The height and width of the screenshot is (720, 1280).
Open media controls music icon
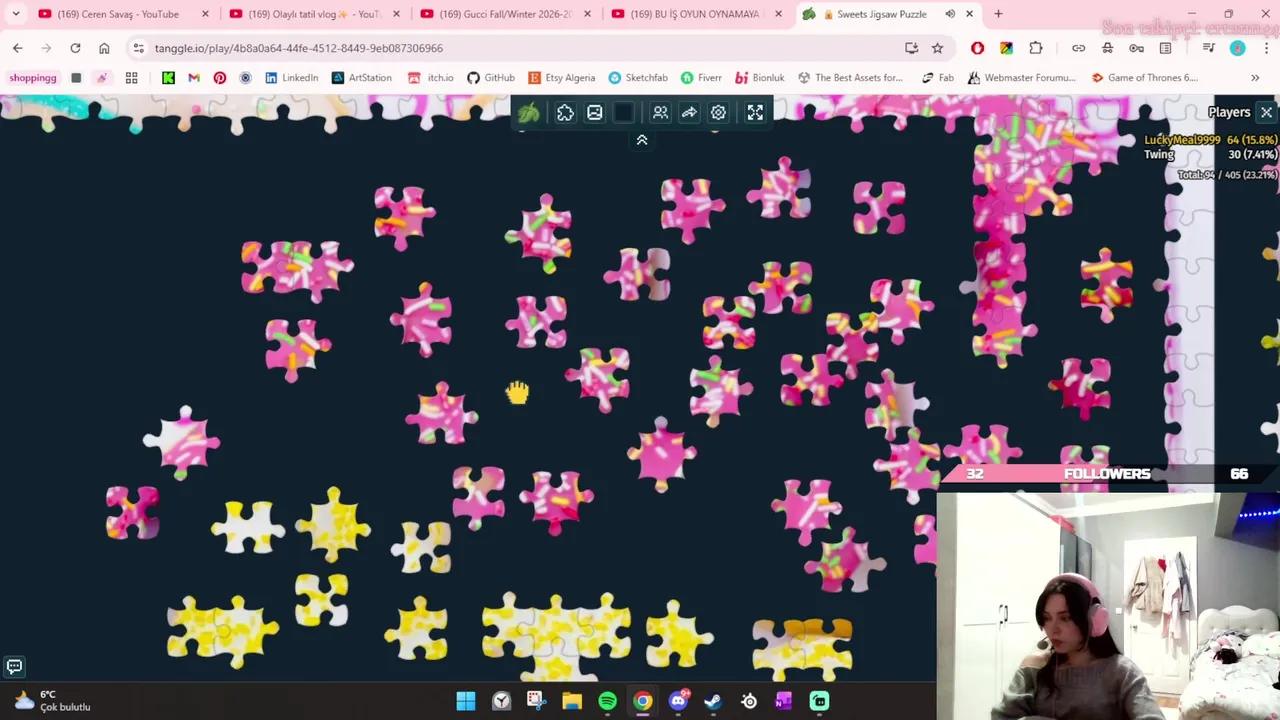pyautogui.click(x=1208, y=48)
